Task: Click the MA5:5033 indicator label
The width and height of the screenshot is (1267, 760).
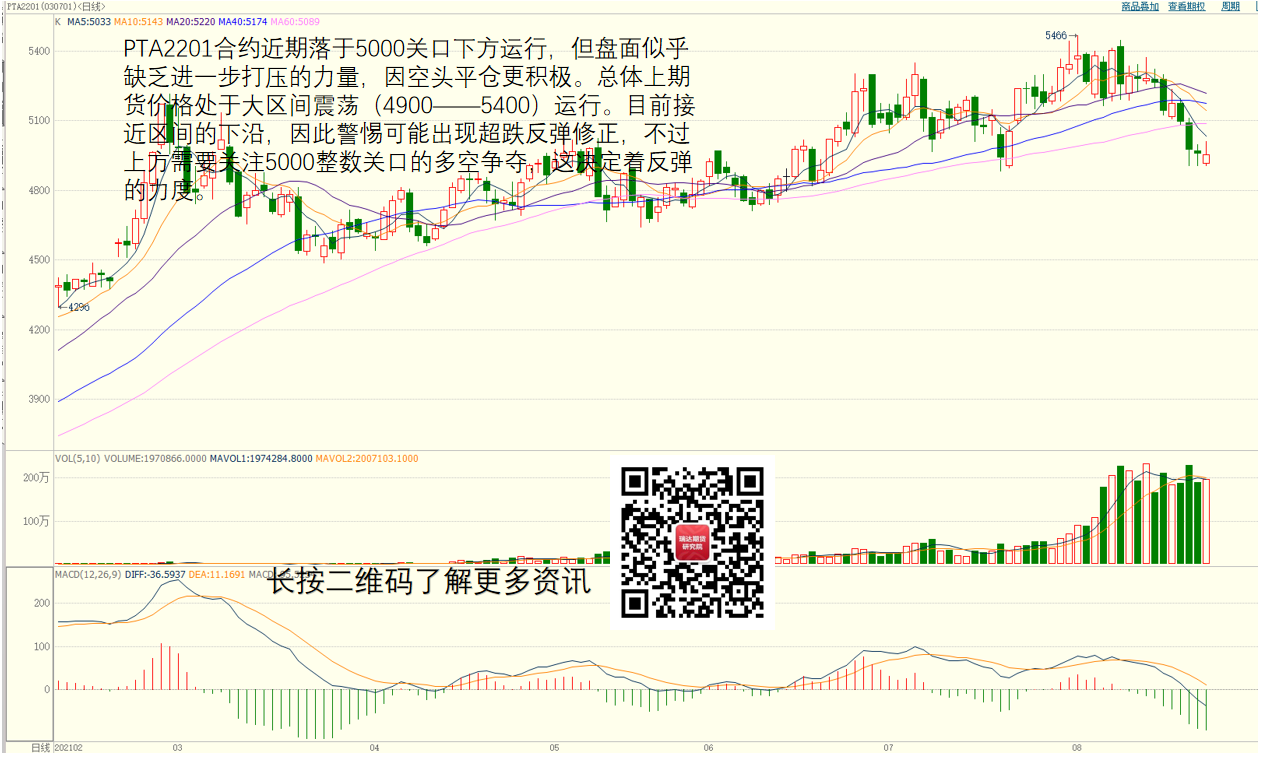Action: 88,21
